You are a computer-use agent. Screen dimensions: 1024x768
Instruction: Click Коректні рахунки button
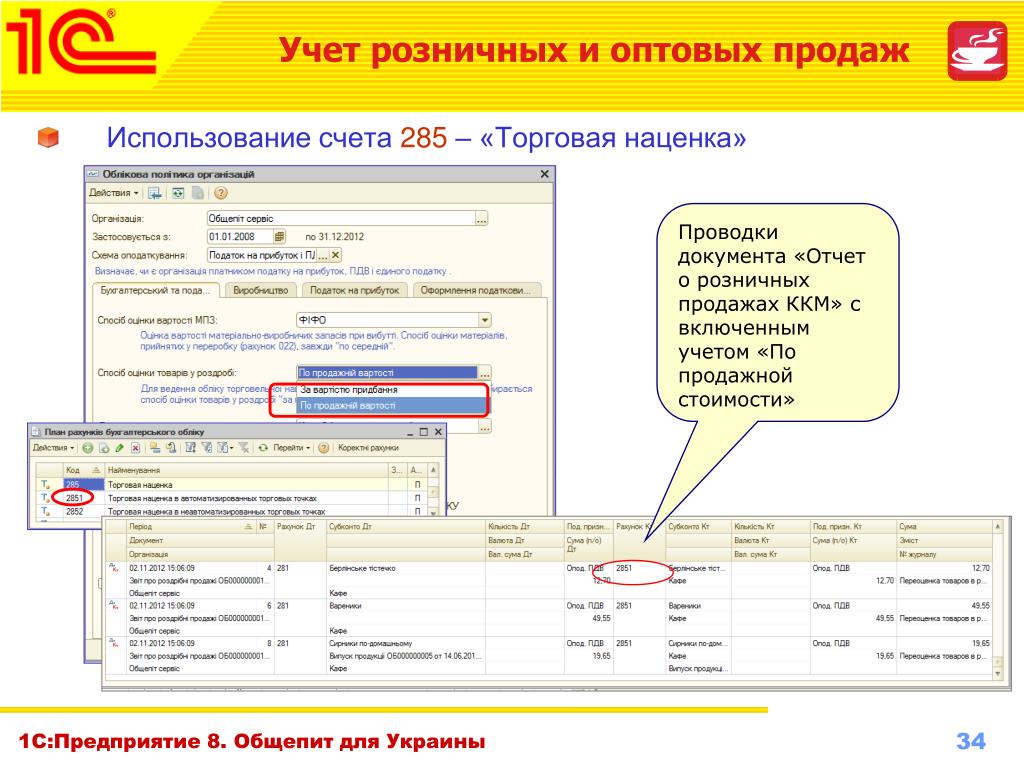point(369,448)
